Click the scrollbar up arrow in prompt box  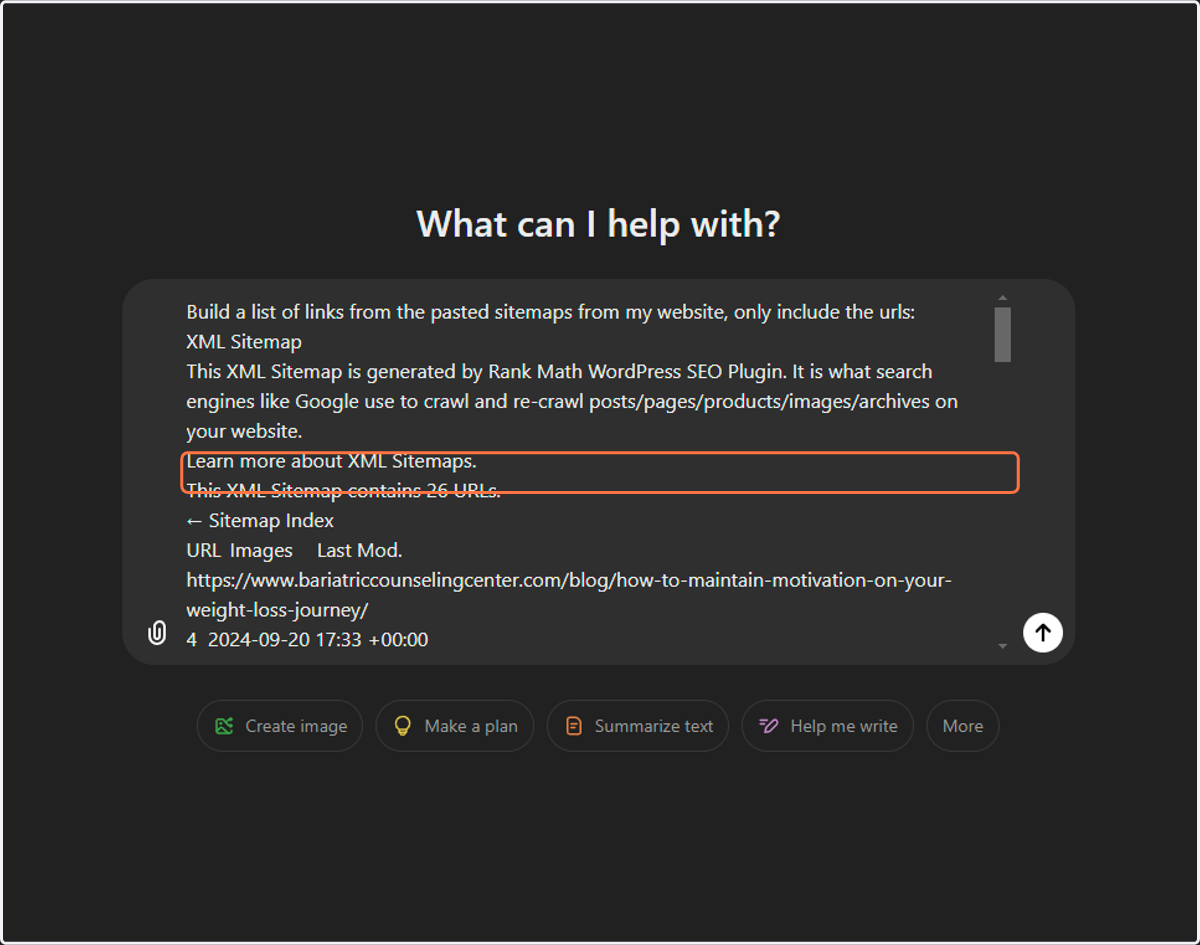pyautogui.click(x=1003, y=298)
